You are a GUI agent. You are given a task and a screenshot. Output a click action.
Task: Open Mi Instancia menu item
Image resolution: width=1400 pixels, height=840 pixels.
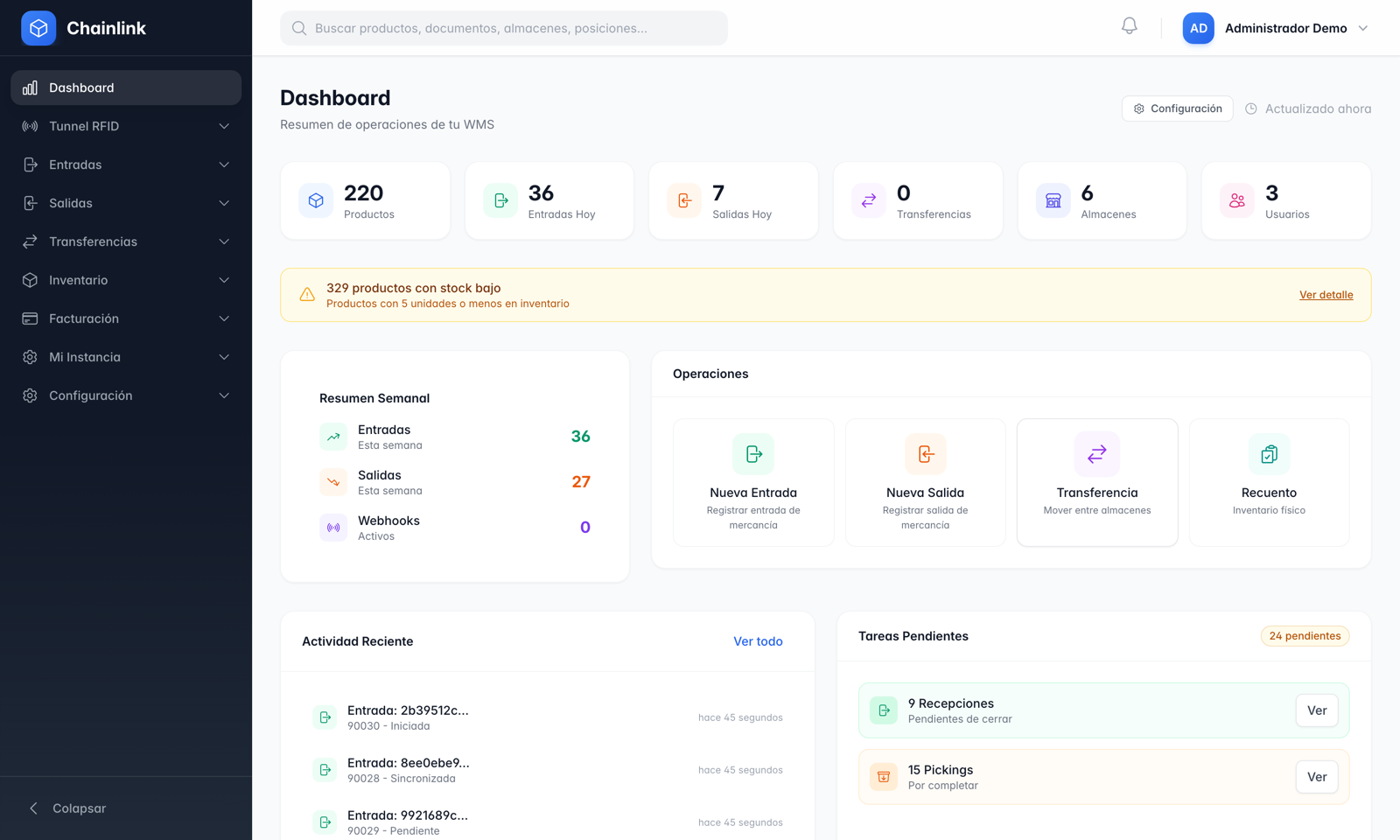[126, 357]
